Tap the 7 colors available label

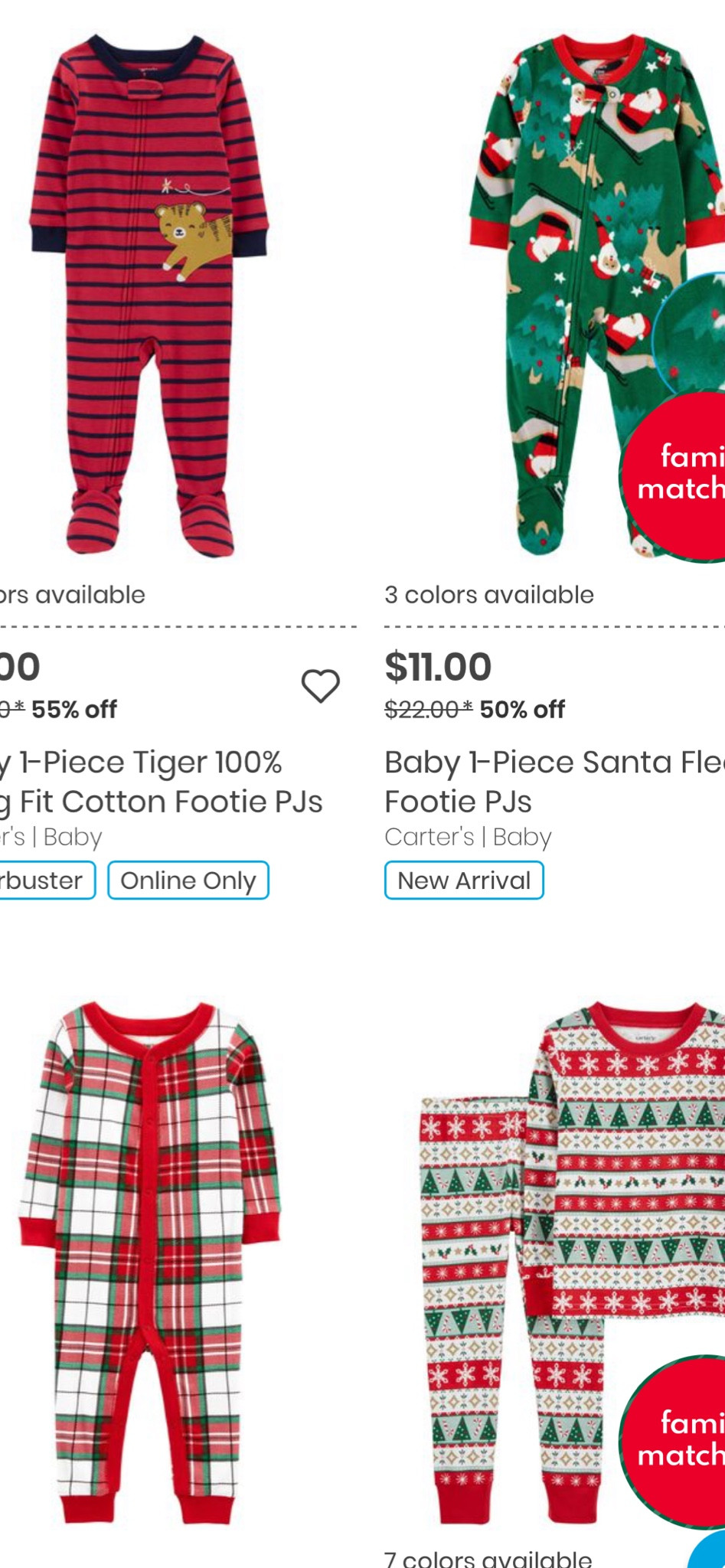tap(488, 1559)
